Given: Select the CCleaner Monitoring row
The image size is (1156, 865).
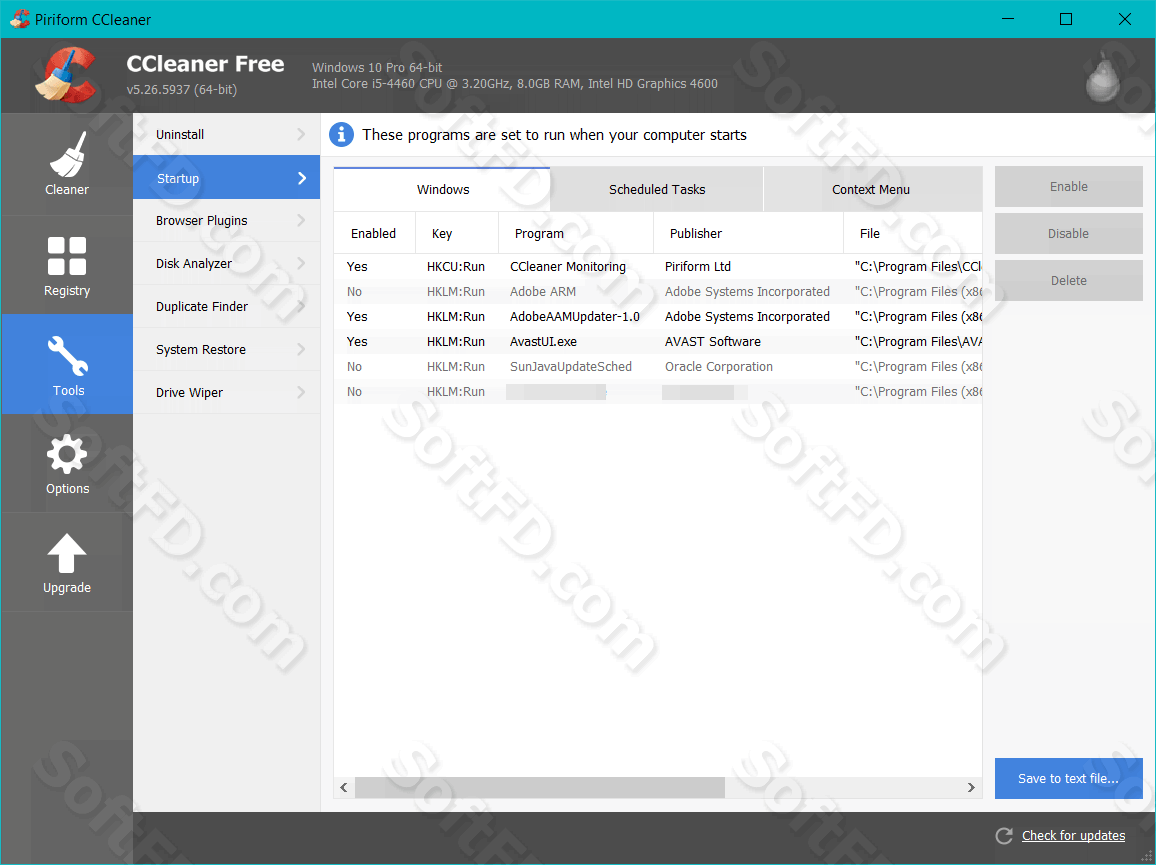Looking at the screenshot, I should [x=658, y=266].
